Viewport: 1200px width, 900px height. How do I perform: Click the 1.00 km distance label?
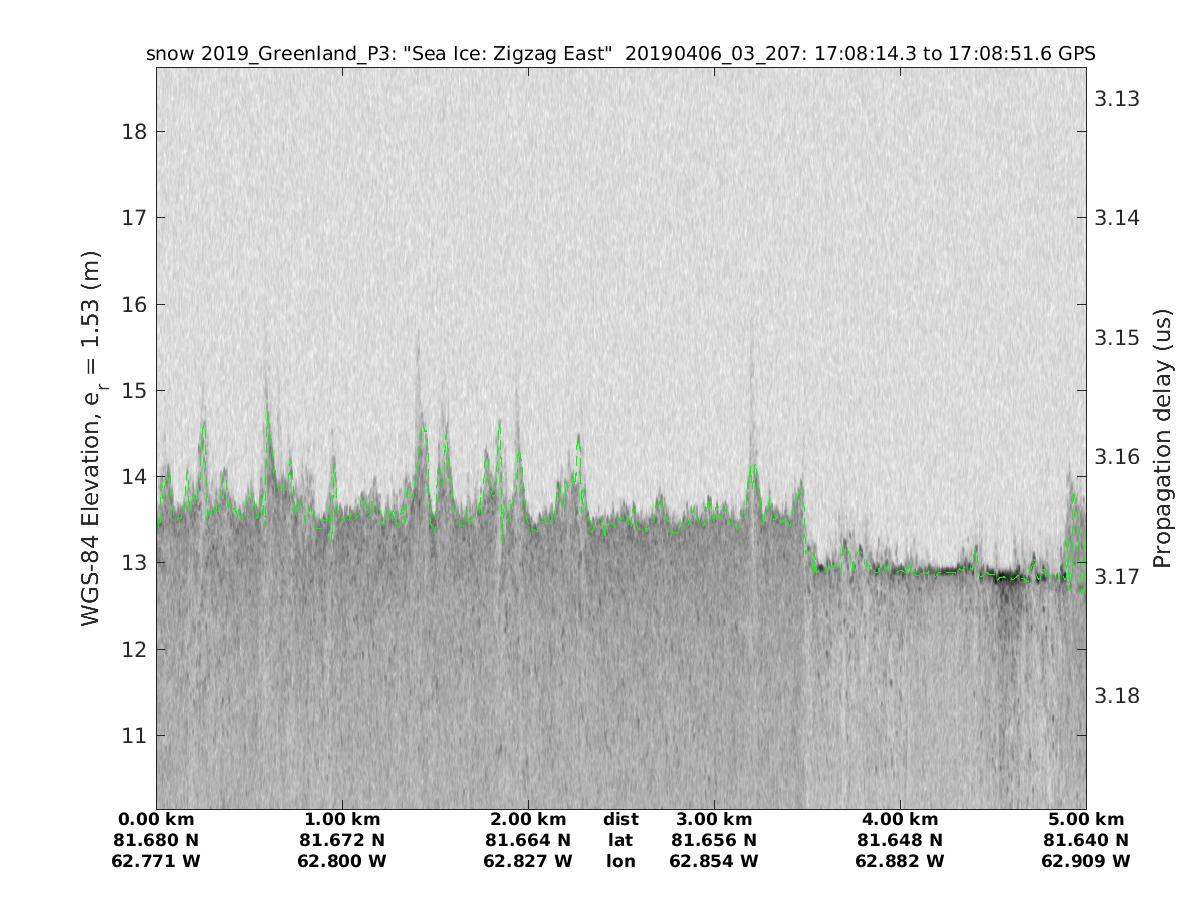(x=342, y=819)
